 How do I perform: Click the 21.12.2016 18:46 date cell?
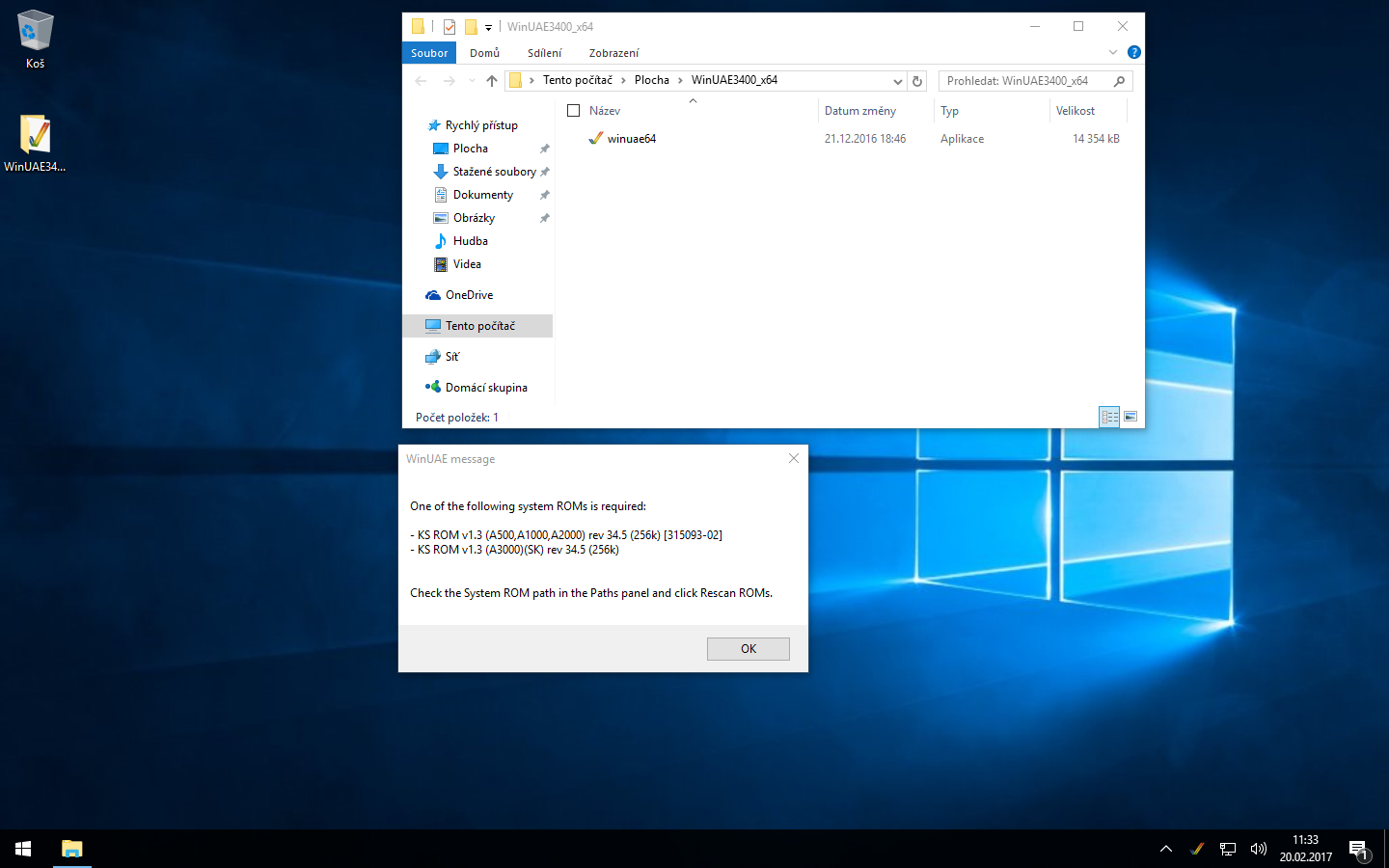tap(865, 139)
